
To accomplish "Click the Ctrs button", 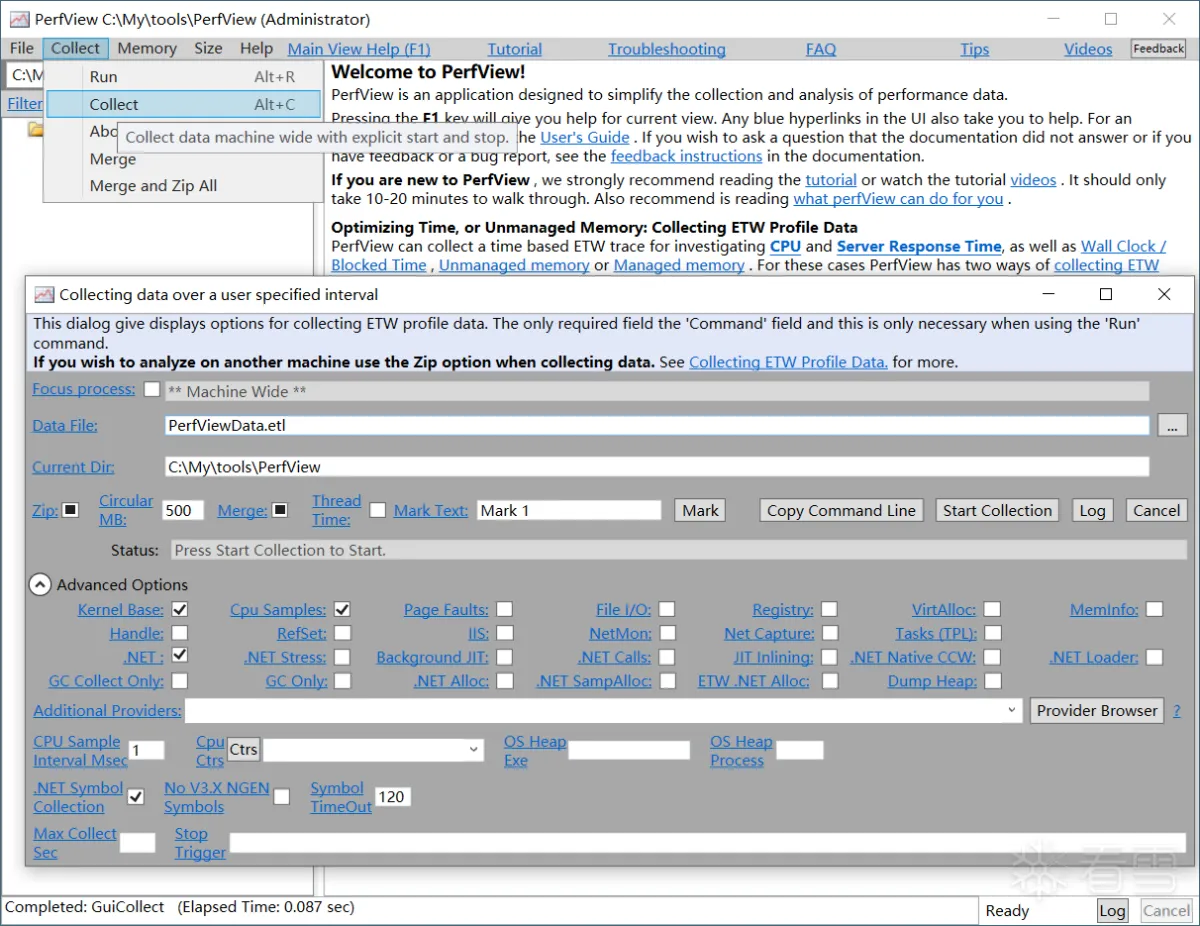I will [x=243, y=750].
